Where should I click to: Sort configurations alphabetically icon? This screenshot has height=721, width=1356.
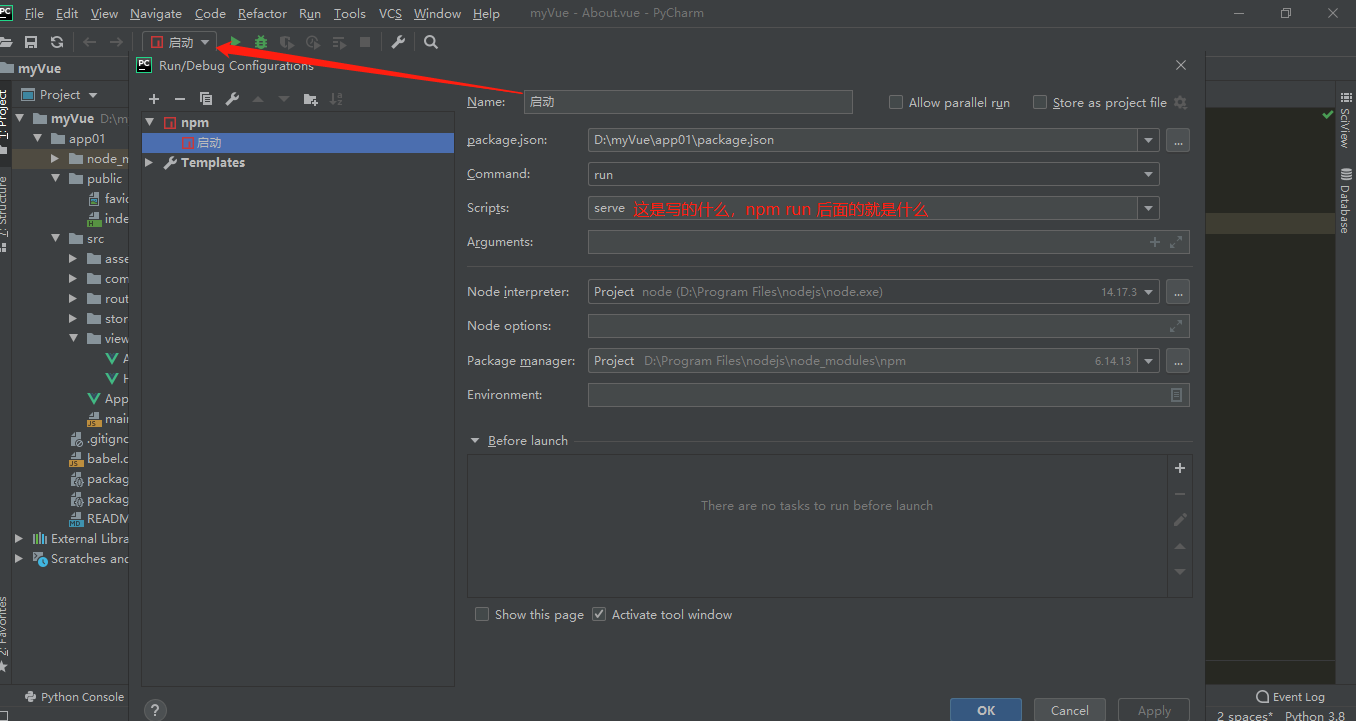(x=336, y=99)
